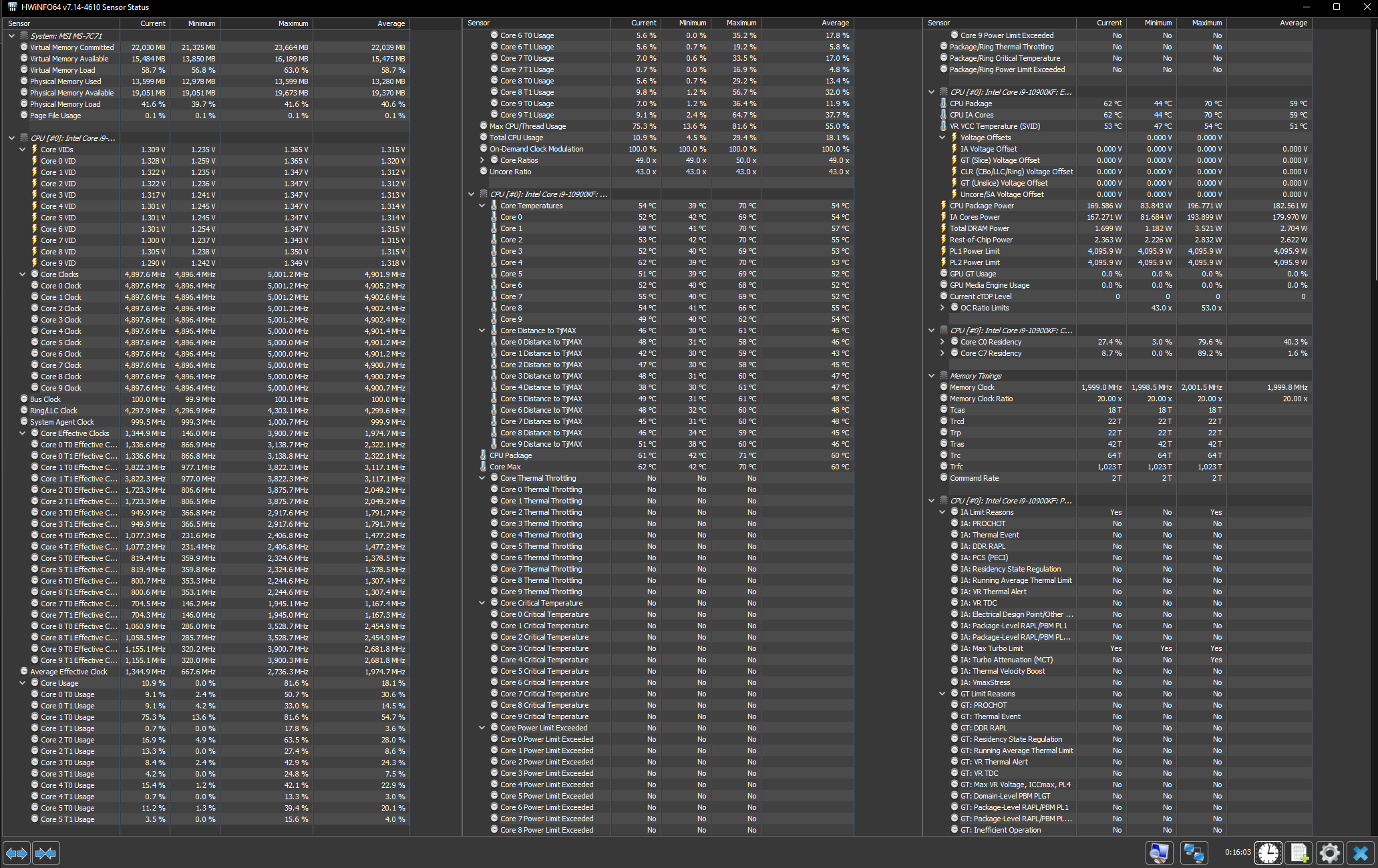Click the Maximum column header in left panel
Screen dimensions: 1378x868
click(x=293, y=23)
